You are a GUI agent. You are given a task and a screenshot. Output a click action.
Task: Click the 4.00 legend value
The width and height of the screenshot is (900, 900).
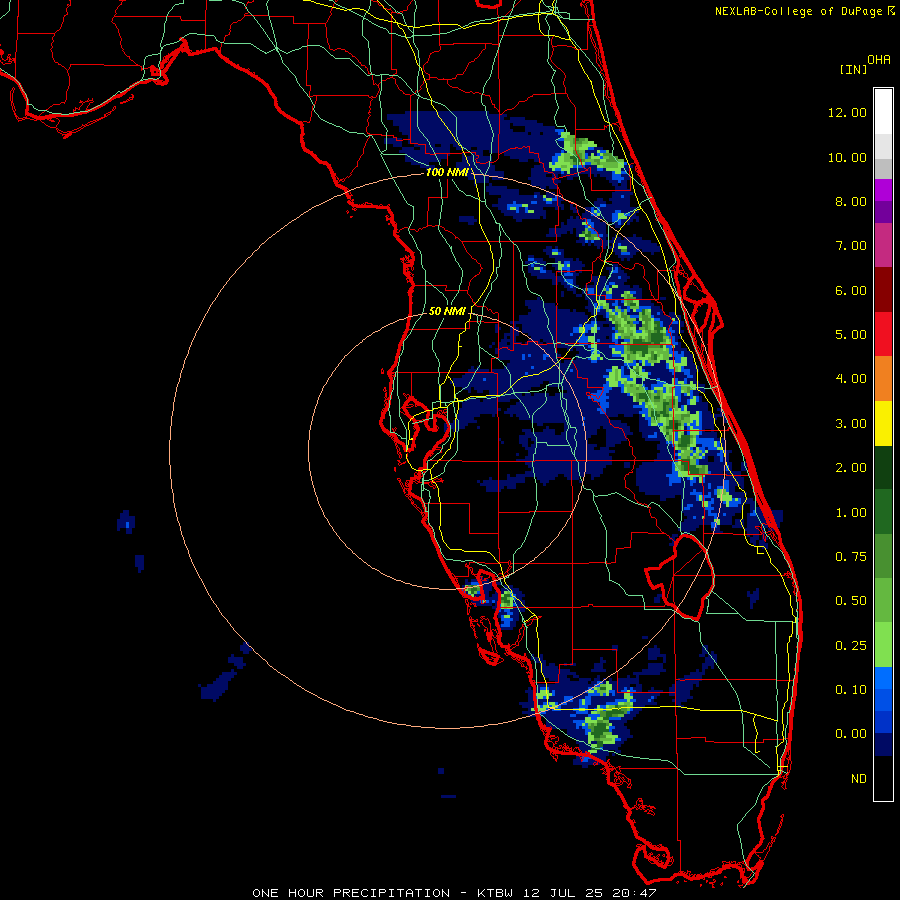[x=850, y=379]
